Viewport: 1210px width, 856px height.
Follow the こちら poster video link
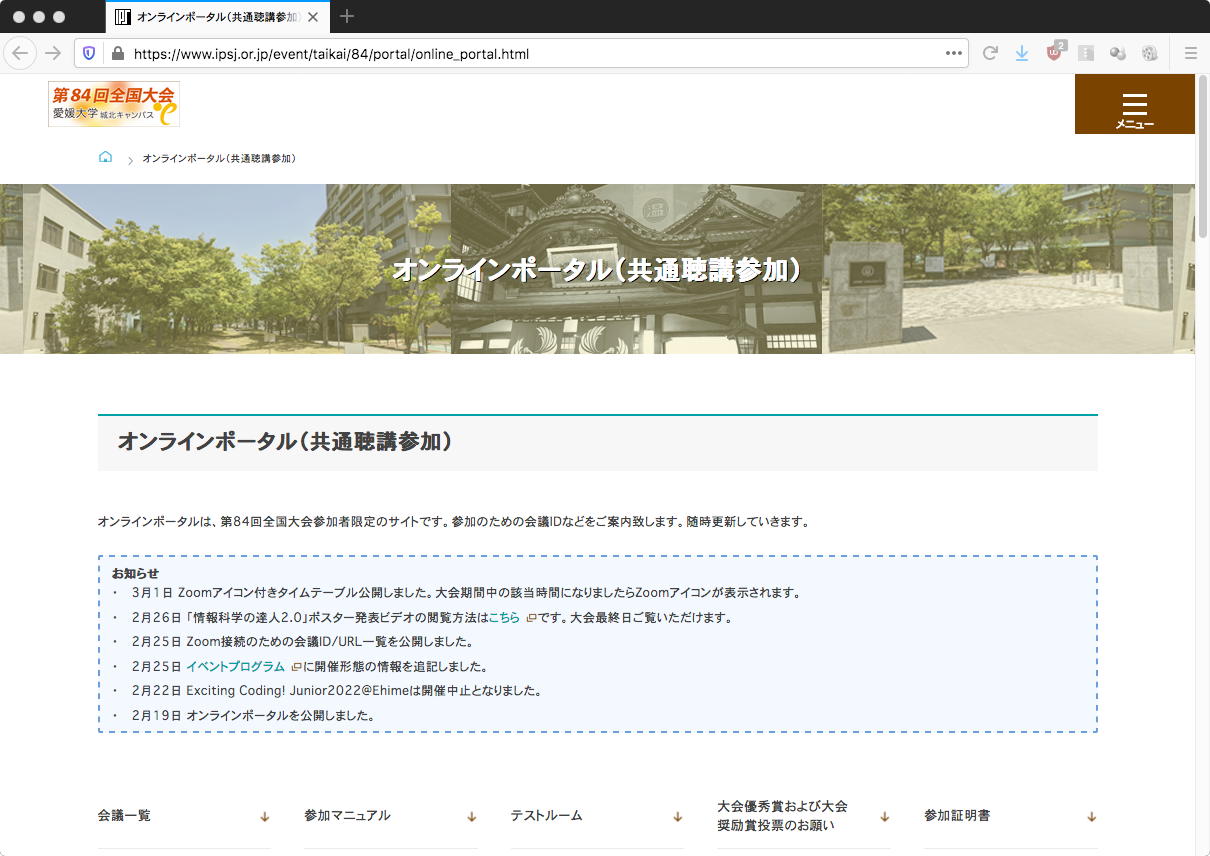tap(504, 618)
